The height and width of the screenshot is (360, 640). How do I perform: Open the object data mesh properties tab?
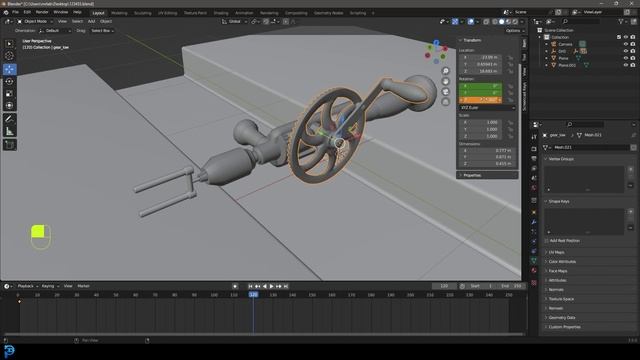pyautogui.click(x=534, y=260)
